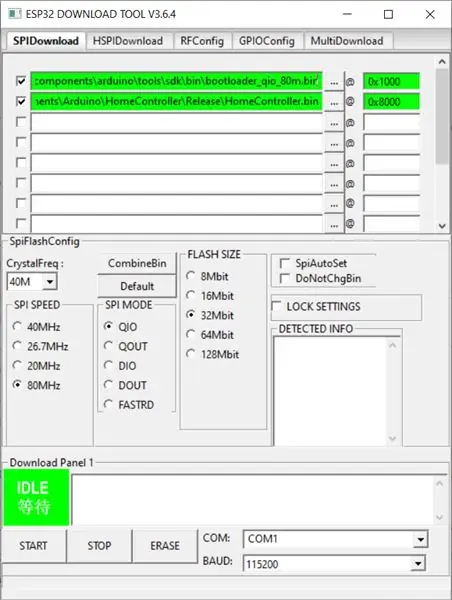Select 26.7MHz SPI speed
The image size is (452, 600).
pyautogui.click(x=40, y=346)
